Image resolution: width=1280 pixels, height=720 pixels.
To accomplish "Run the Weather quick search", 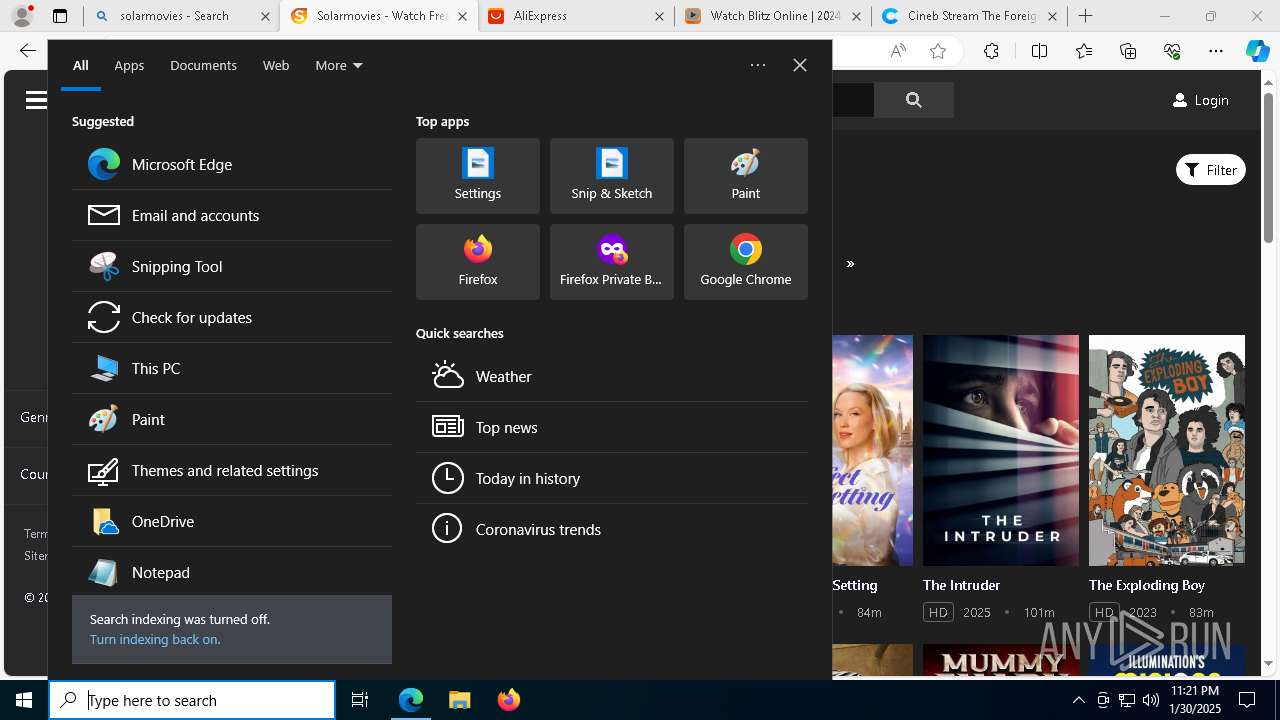I will pyautogui.click(x=612, y=376).
